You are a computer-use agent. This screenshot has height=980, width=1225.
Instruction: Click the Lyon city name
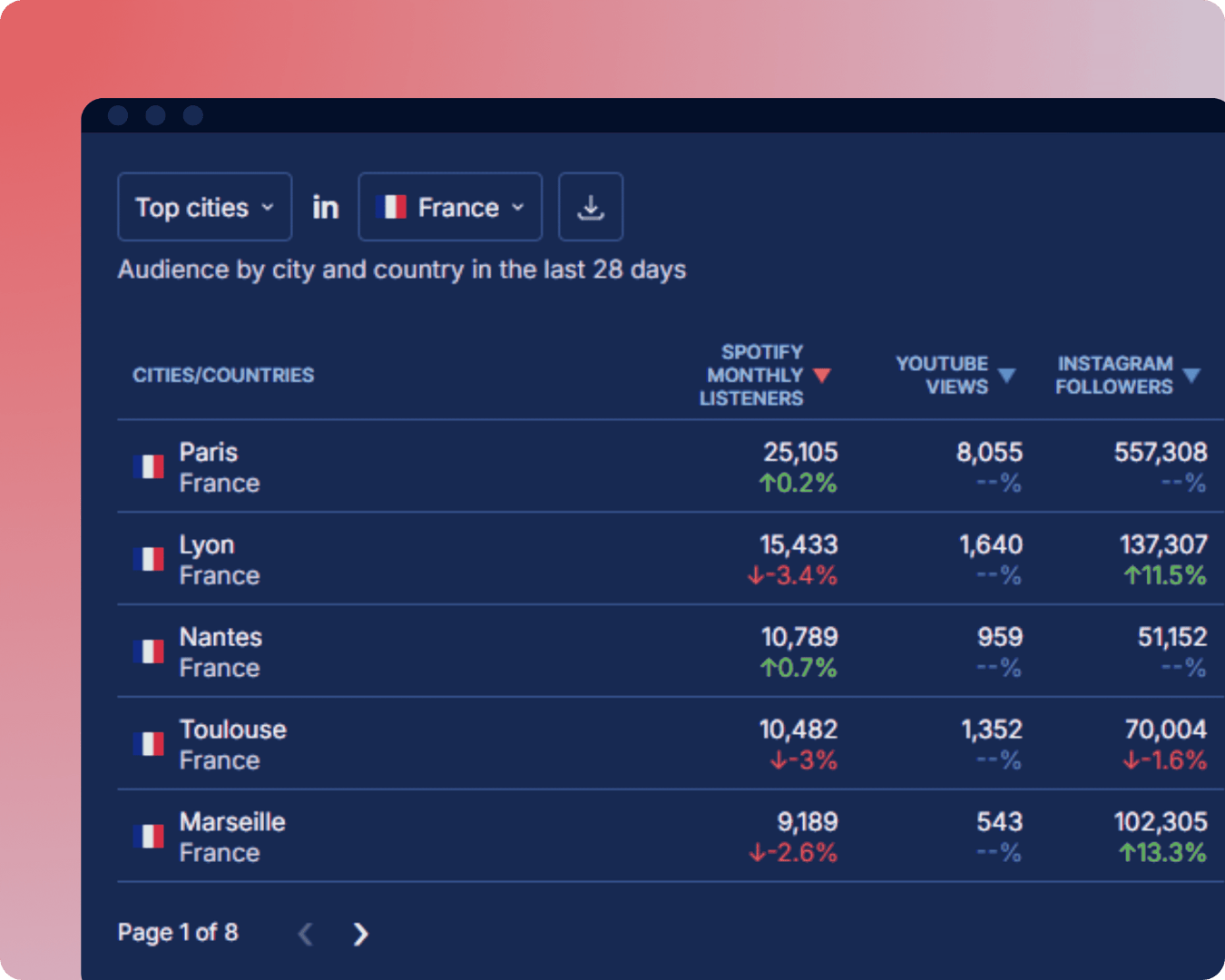[x=207, y=544]
